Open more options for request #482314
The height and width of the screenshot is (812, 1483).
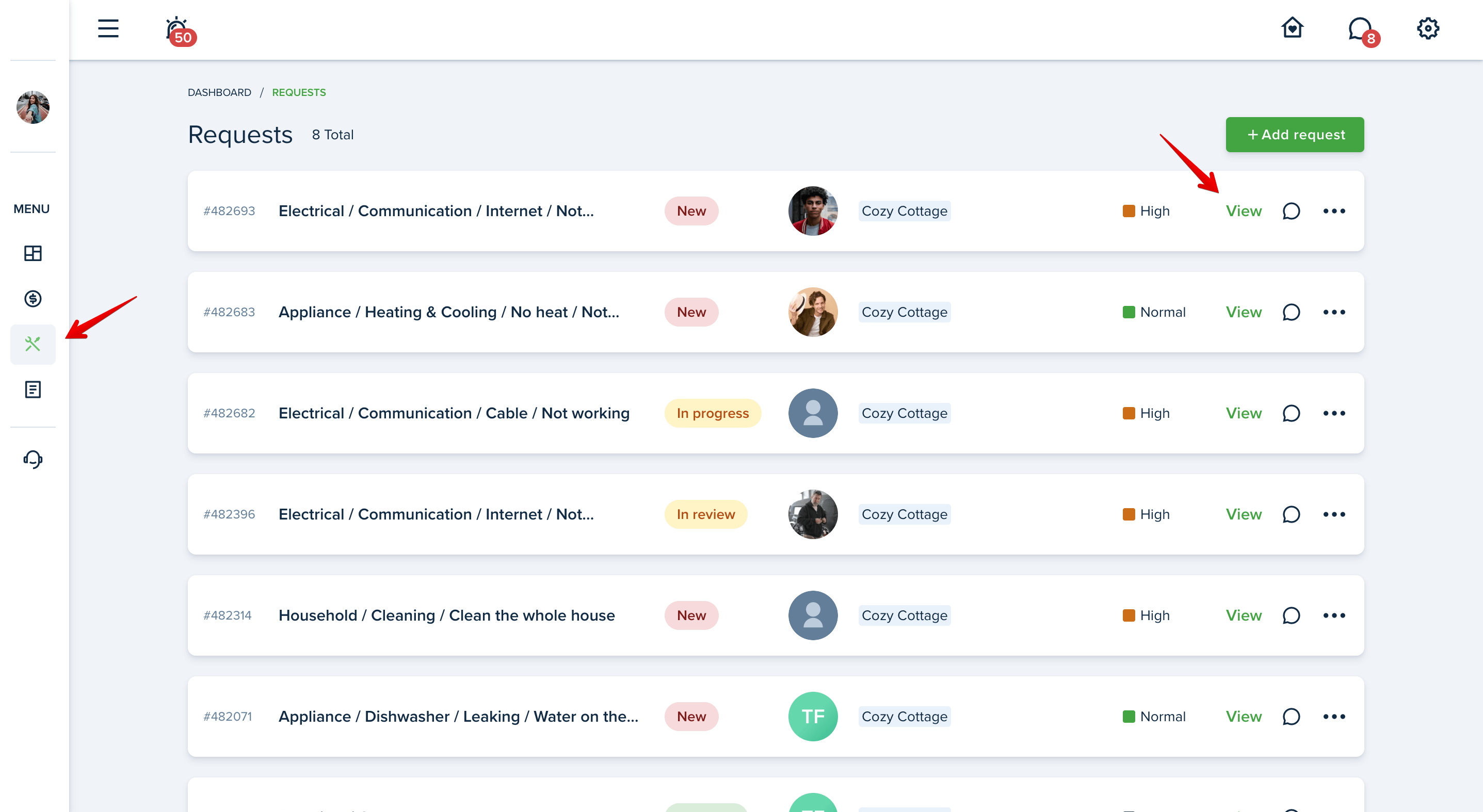tap(1334, 616)
